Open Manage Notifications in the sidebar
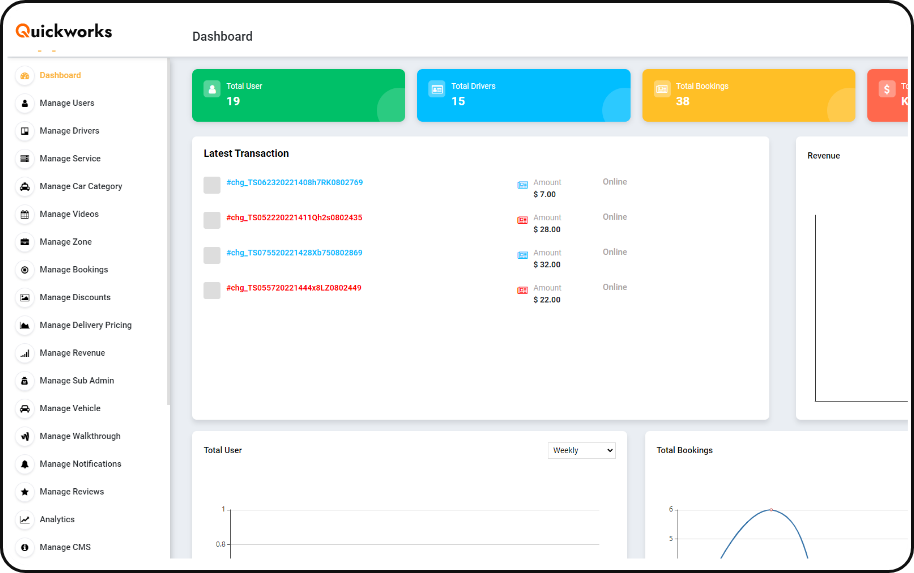The width and height of the screenshot is (914, 573). pyautogui.click(x=80, y=464)
